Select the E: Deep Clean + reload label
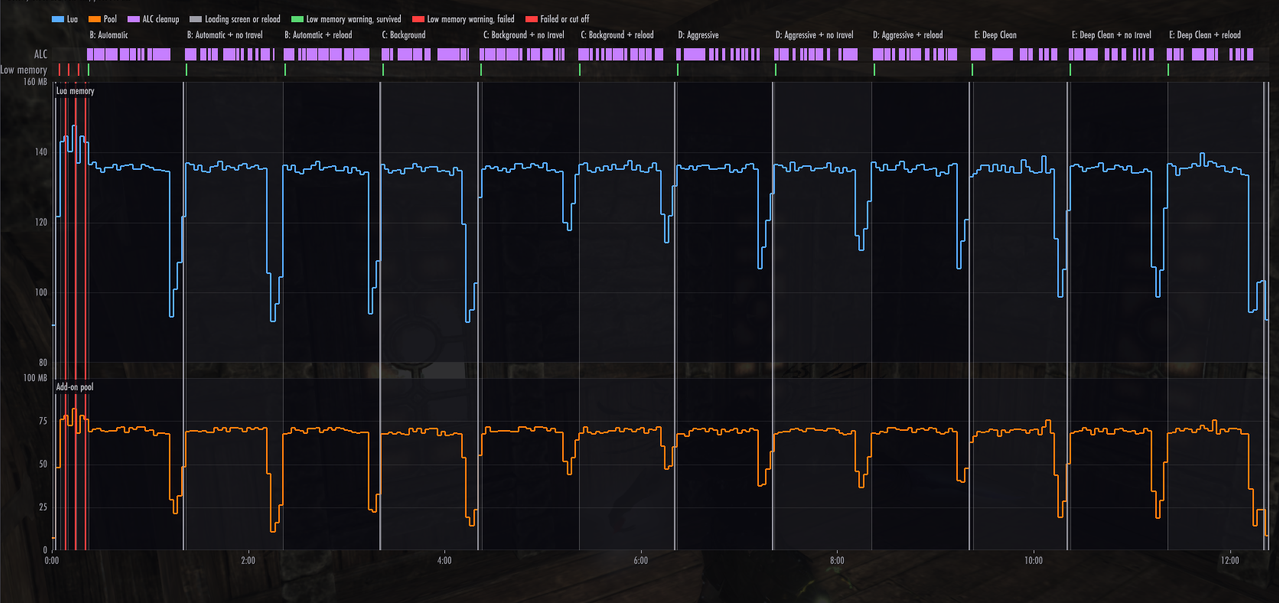Screen dimensions: 1279x603 coord(1205,35)
